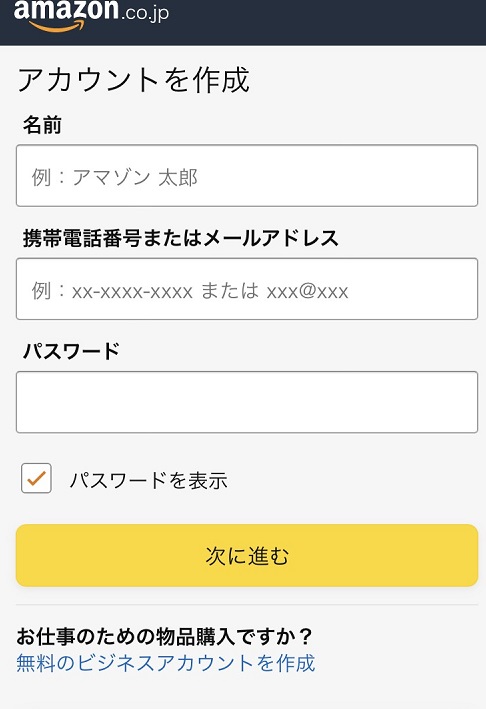Viewport: 486px width, 709px height.
Task: Tick the パスワードを表示 checkbox
Action: click(x=36, y=478)
